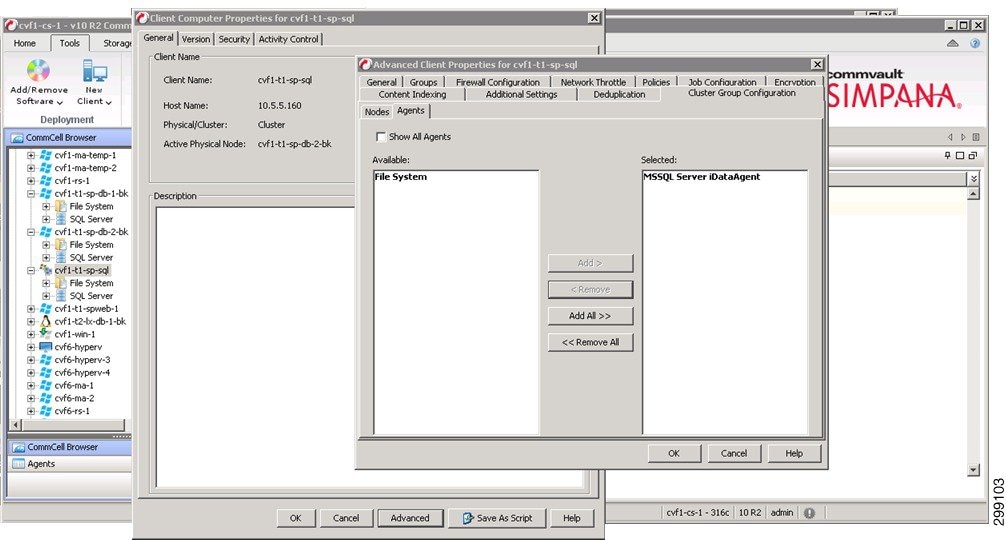The width and height of the screenshot is (1006, 540).
Task: Expand the double-chevron dropdown in the main window panel
Action: (x=974, y=178)
